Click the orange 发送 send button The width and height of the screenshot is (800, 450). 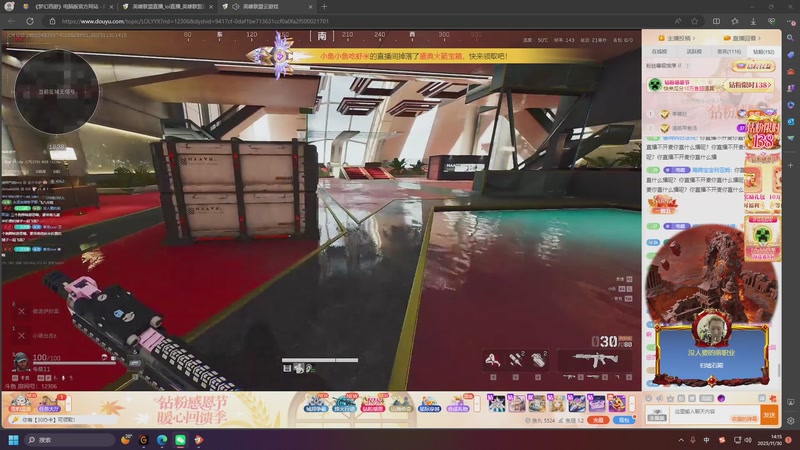point(769,415)
